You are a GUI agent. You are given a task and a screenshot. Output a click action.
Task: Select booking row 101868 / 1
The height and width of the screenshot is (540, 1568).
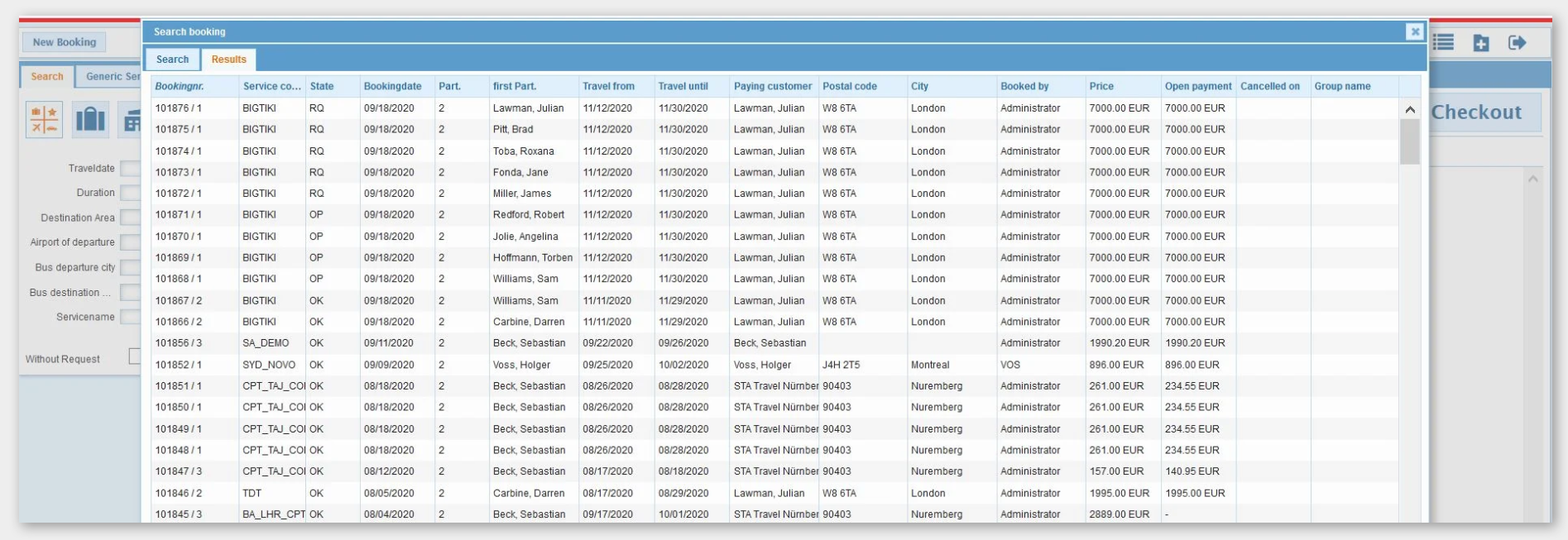click(x=774, y=280)
